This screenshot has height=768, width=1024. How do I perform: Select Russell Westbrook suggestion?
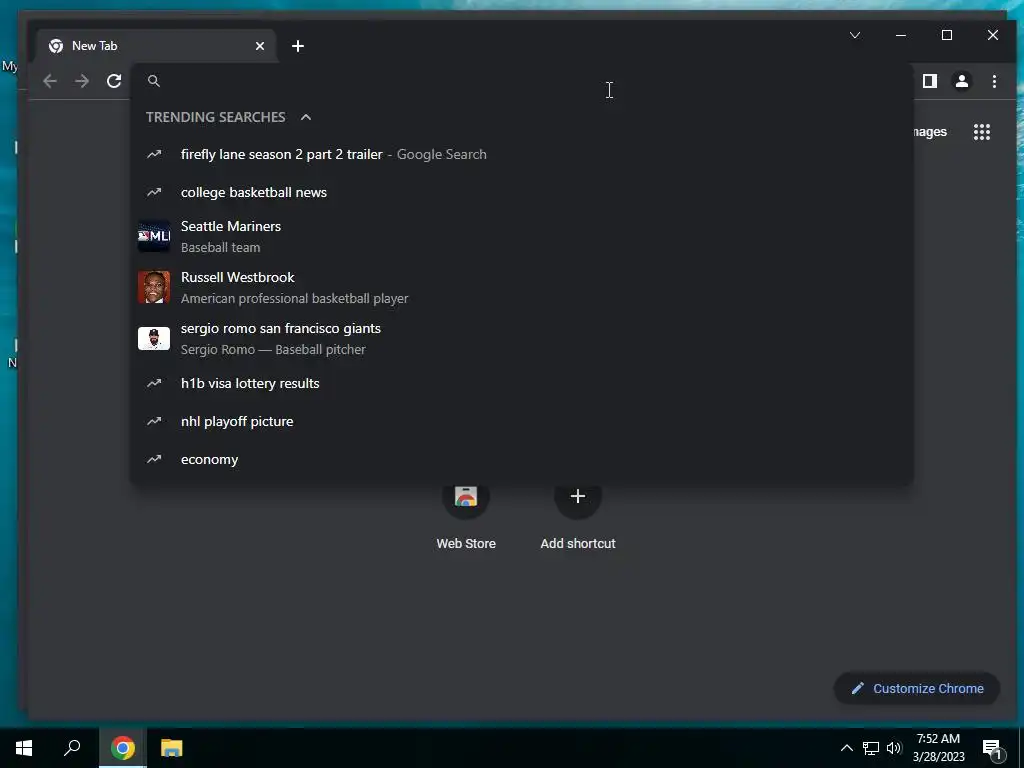pyautogui.click(x=522, y=287)
